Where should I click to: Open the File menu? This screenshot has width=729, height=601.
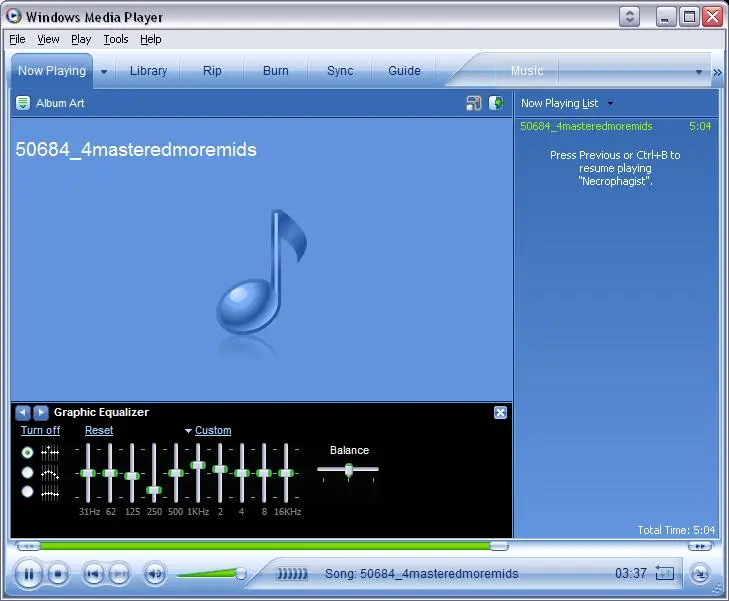pyautogui.click(x=17, y=40)
